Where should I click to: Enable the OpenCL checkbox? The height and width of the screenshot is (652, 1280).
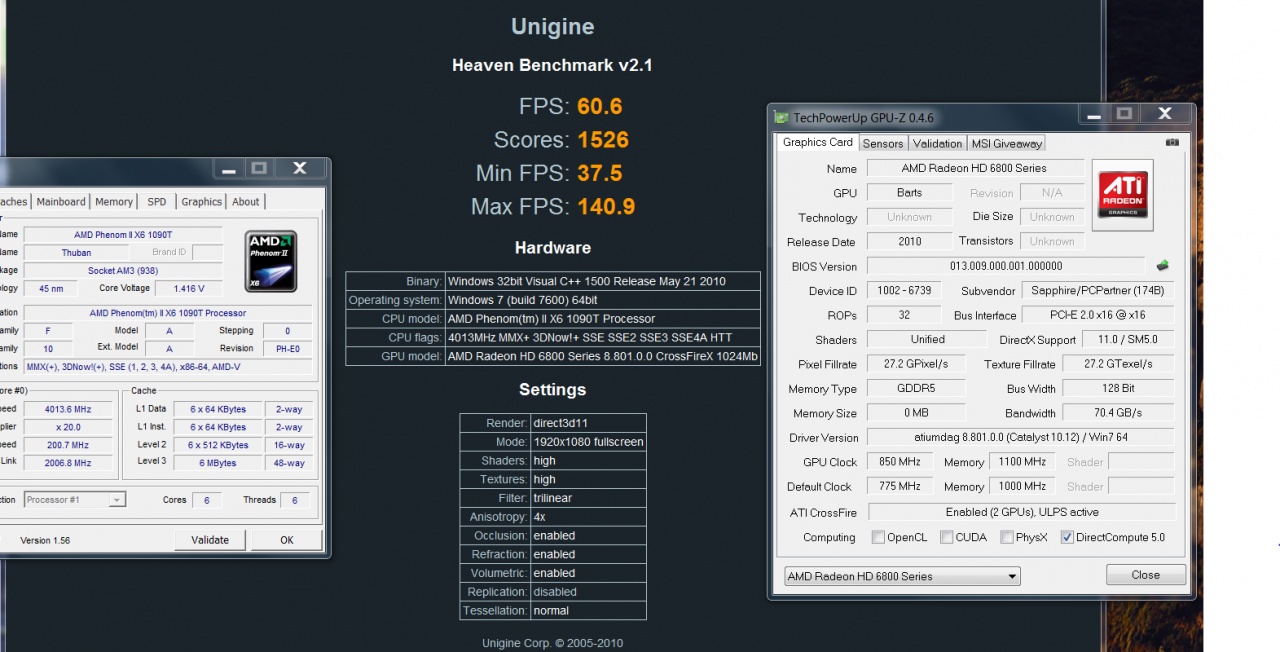click(878, 537)
